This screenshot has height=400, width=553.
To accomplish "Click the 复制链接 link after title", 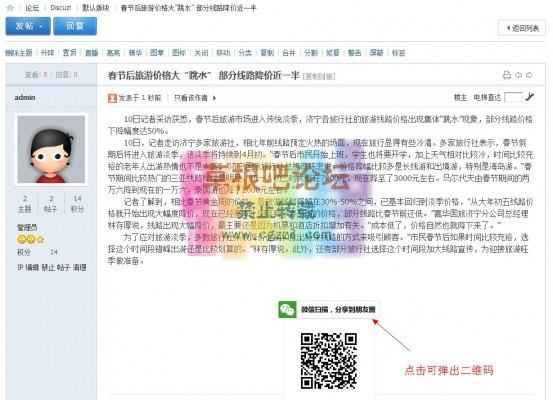I will pyautogui.click(x=319, y=76).
